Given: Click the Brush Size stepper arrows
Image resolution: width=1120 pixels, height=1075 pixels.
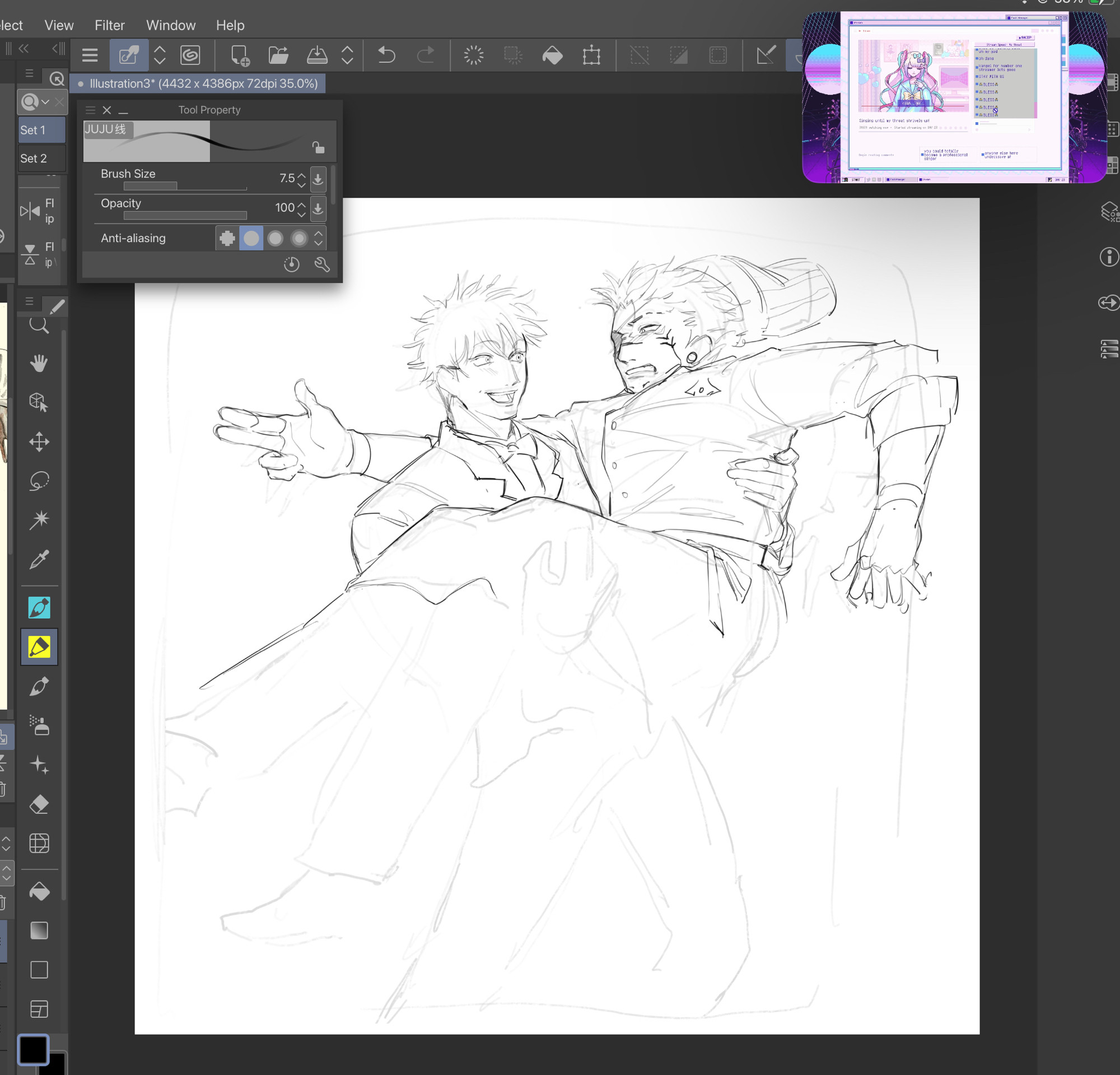Looking at the screenshot, I should 301,179.
